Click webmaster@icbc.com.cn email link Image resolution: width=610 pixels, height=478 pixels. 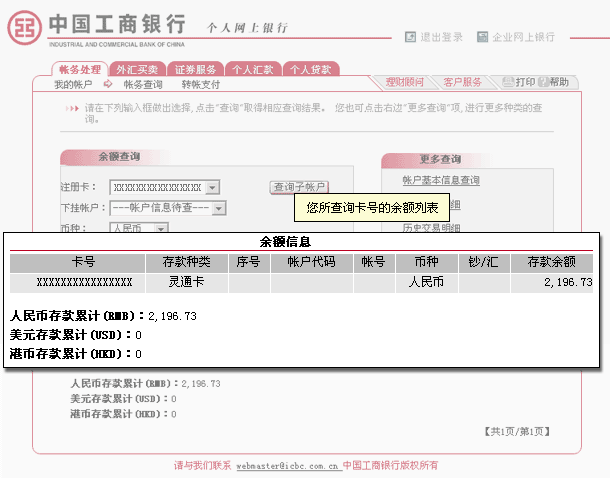point(287,466)
